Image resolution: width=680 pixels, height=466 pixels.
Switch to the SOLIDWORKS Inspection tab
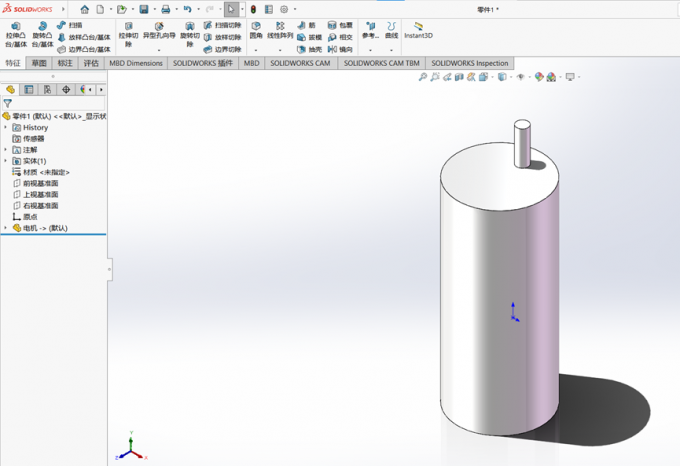point(470,63)
